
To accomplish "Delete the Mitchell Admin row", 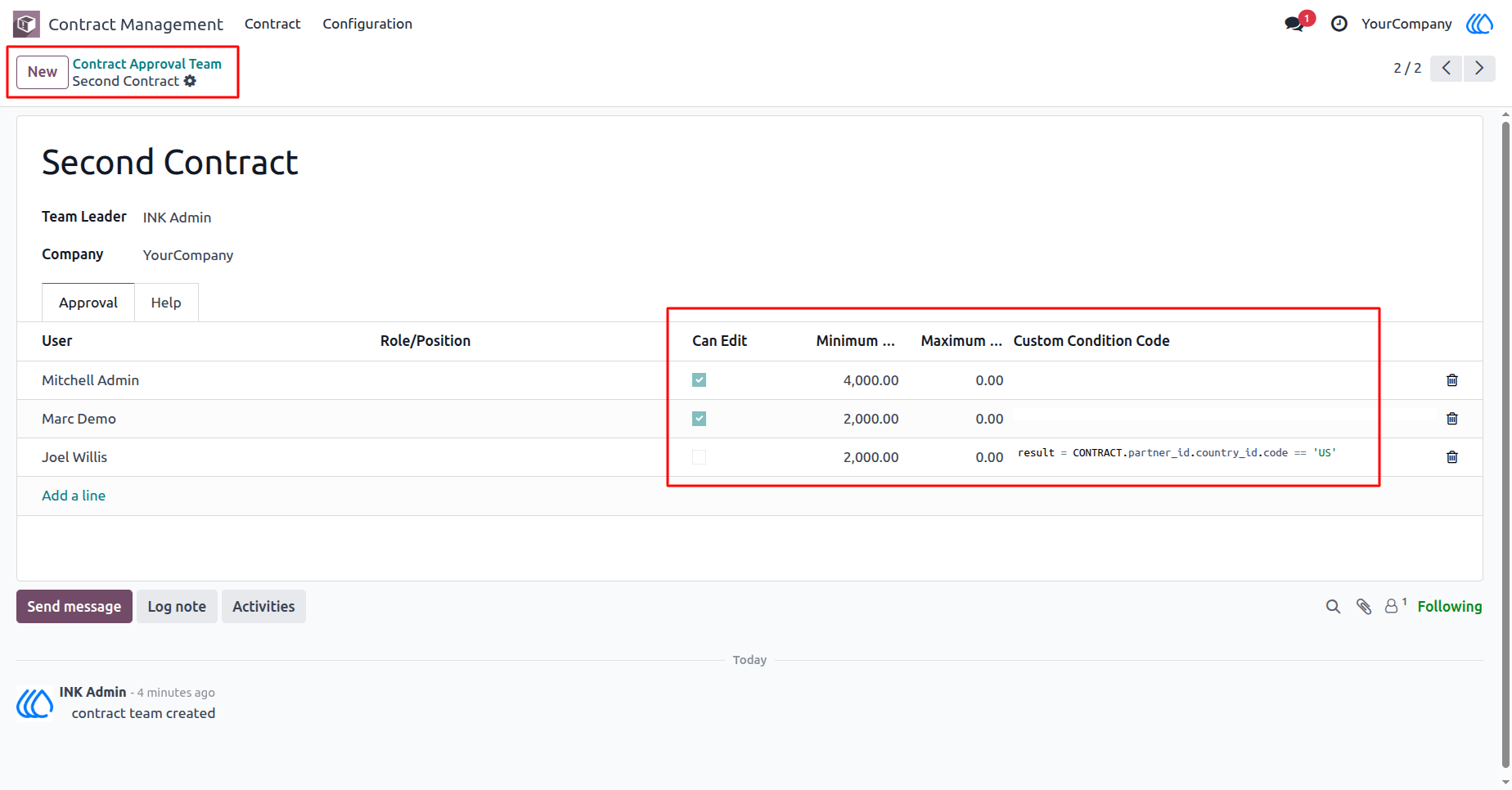I will (1452, 380).
